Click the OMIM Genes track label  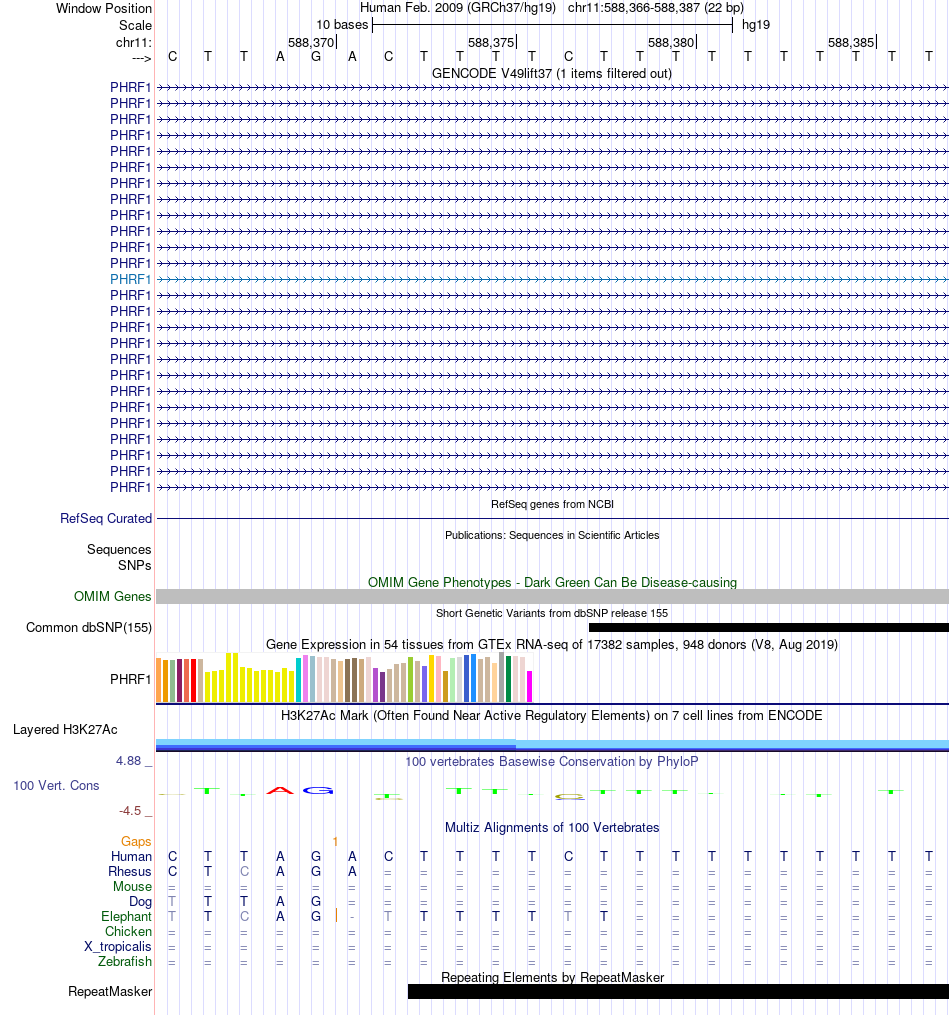tap(113, 596)
